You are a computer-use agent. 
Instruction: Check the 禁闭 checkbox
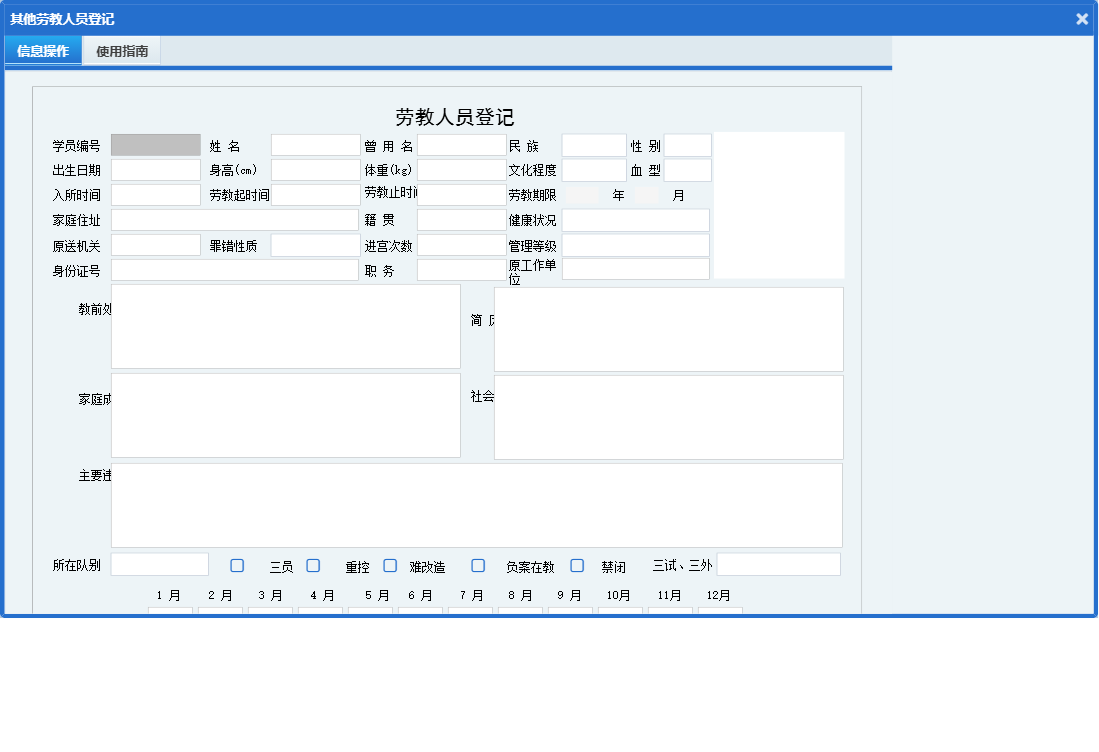coord(577,565)
